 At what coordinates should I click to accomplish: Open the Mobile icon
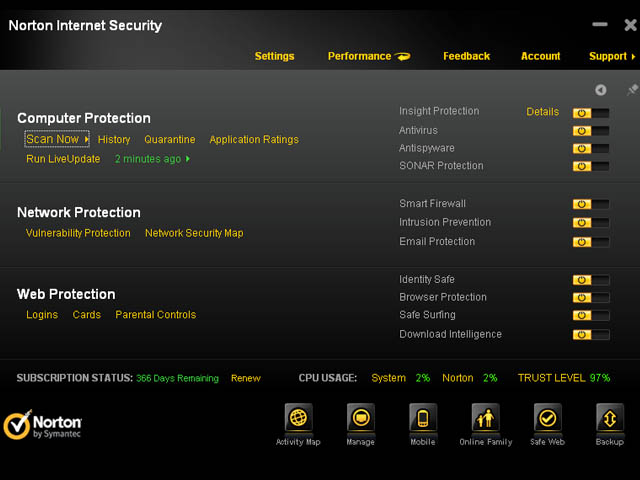tap(423, 418)
